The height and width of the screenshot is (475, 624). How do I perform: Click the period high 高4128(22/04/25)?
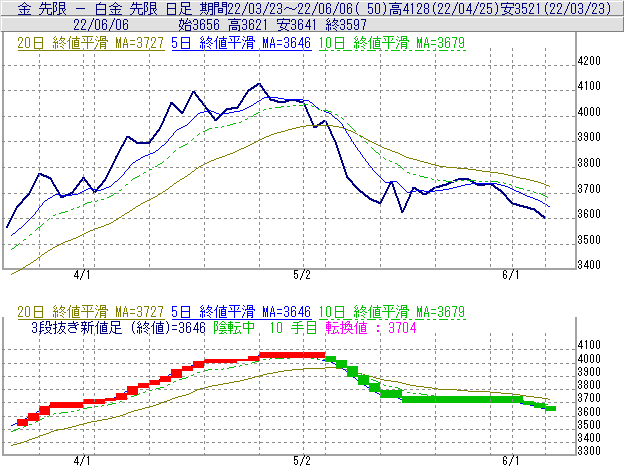(444, 8)
